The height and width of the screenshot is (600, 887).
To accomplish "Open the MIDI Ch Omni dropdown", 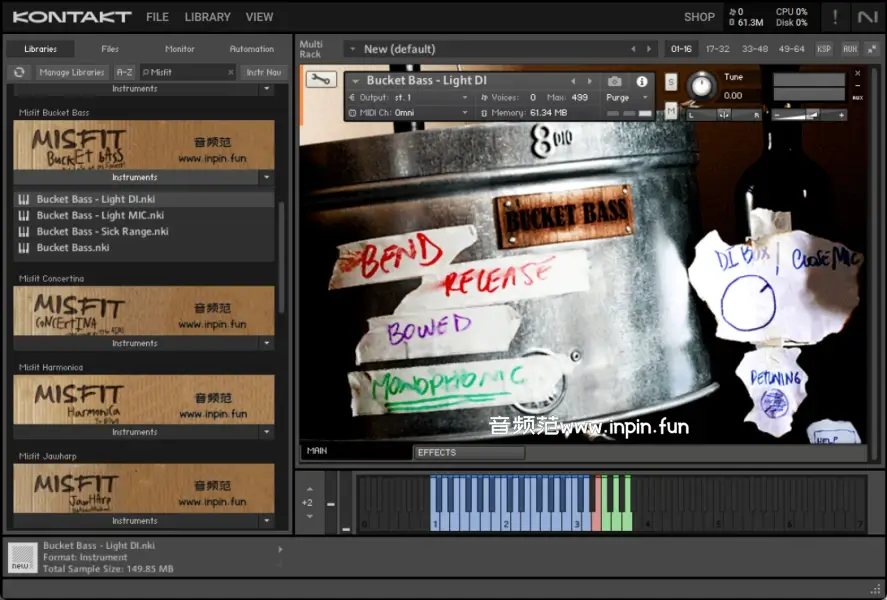I will point(430,113).
